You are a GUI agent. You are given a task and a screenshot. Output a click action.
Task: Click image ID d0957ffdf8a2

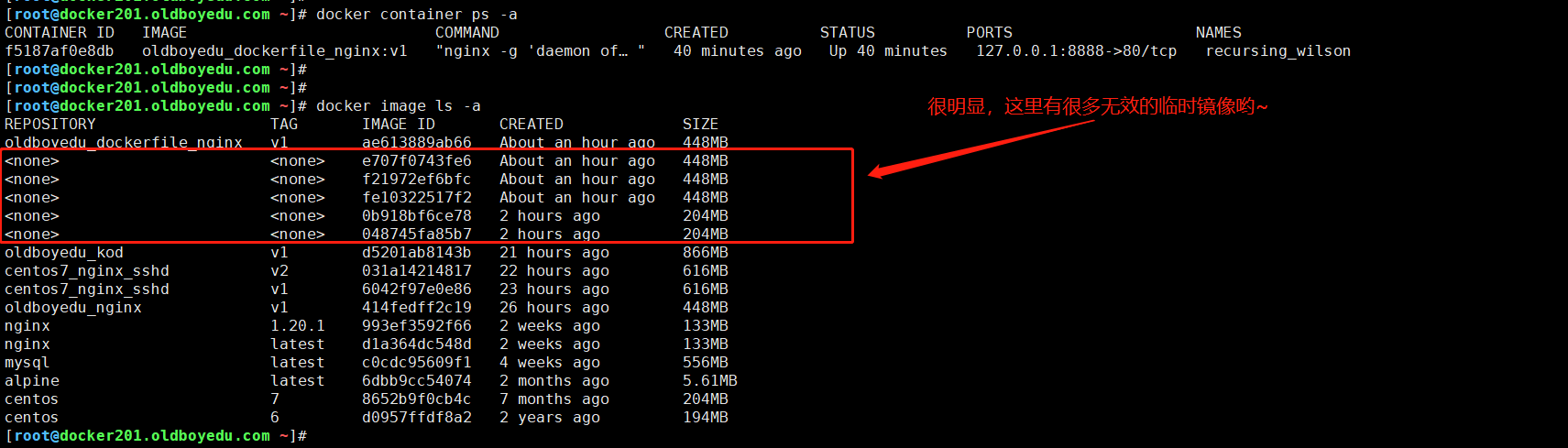coord(416,418)
